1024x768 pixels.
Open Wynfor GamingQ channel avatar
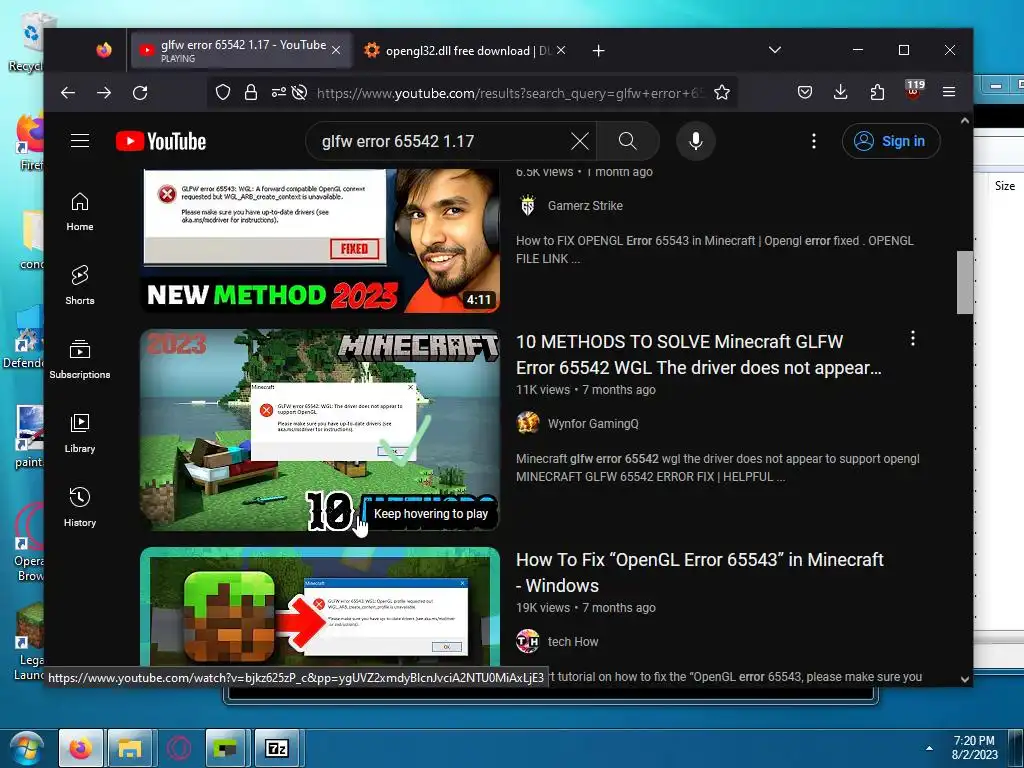pyautogui.click(x=528, y=423)
